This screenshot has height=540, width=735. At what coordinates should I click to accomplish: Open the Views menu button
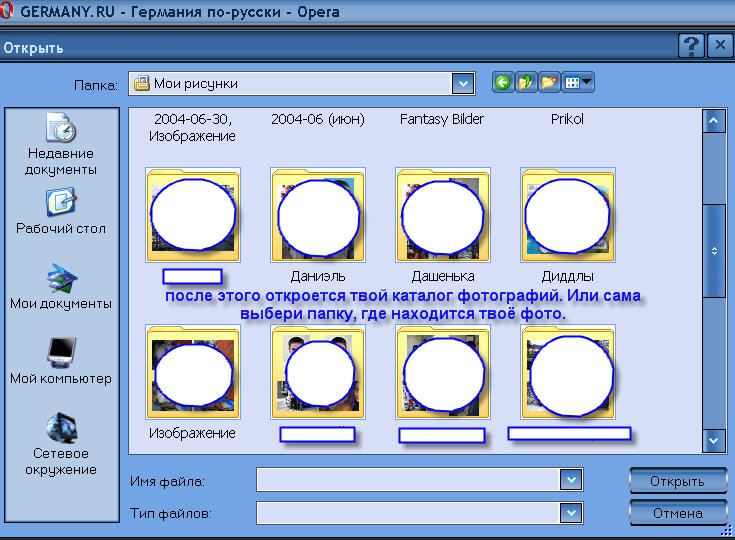pos(578,83)
